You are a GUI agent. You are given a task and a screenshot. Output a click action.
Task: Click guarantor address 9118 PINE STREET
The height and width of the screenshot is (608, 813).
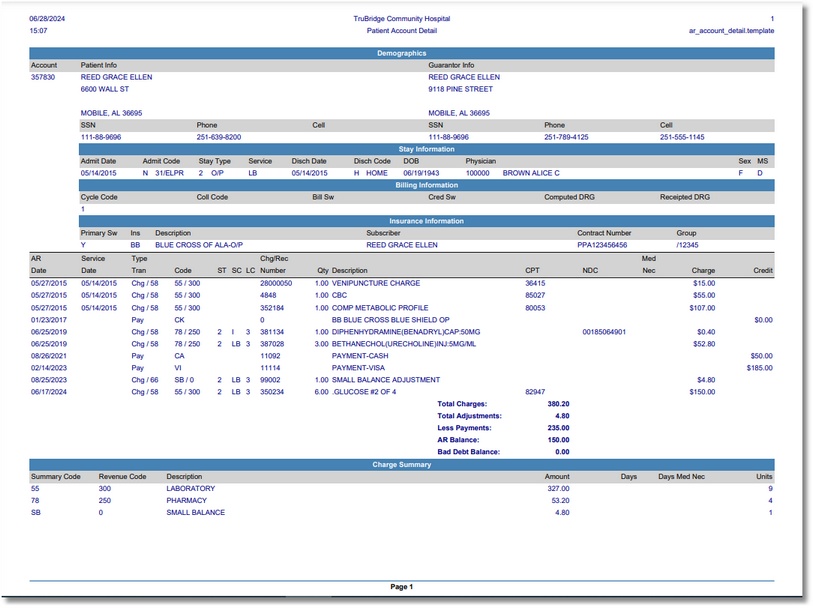(460, 89)
